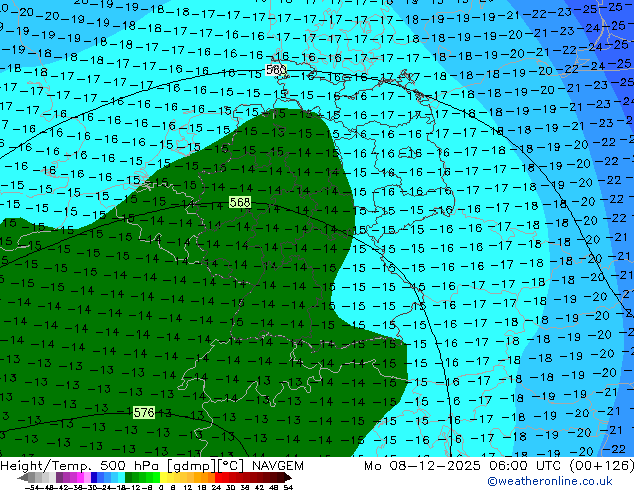
Task: Click the right arrow end of color scale
Action: point(288,478)
